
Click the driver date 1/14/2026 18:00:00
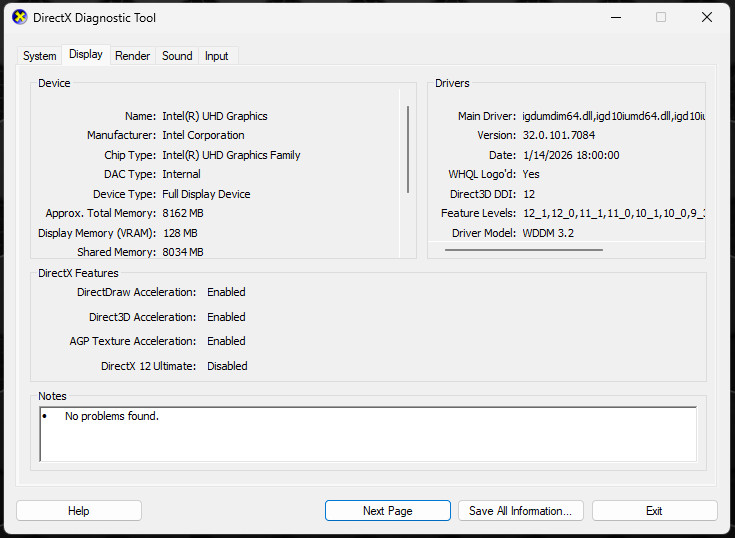point(571,155)
